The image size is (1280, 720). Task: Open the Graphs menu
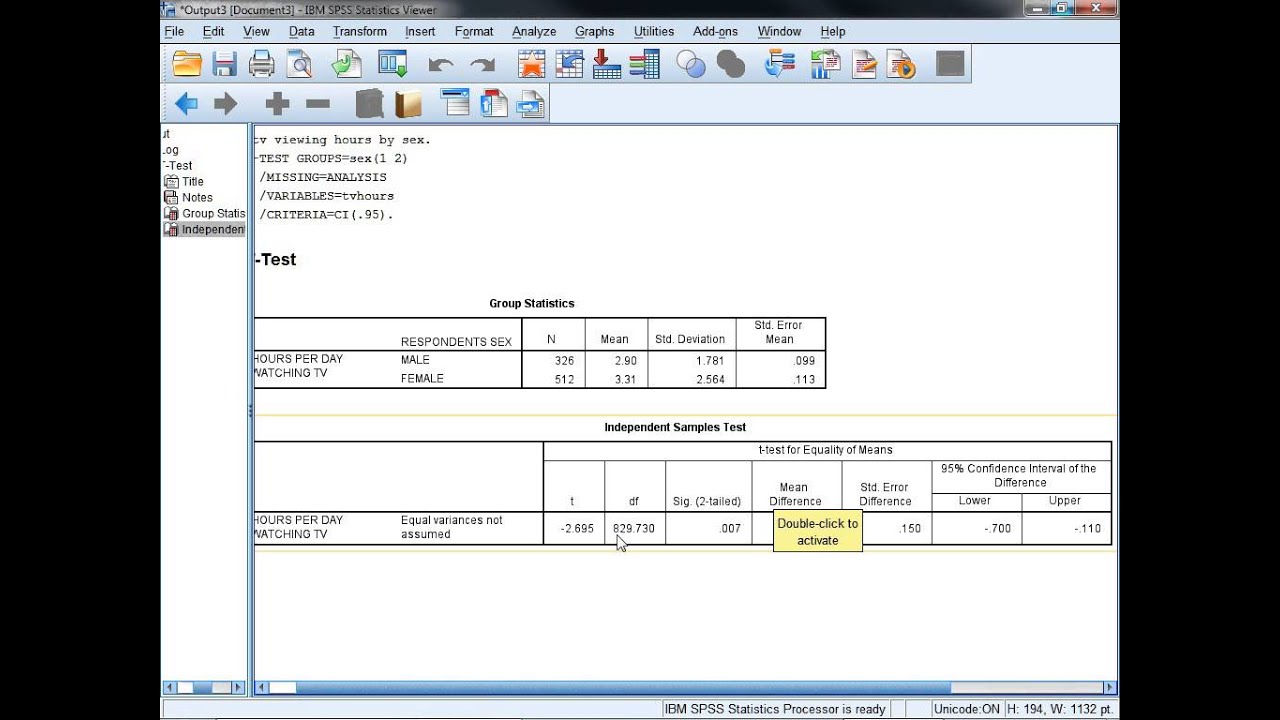[x=594, y=31]
